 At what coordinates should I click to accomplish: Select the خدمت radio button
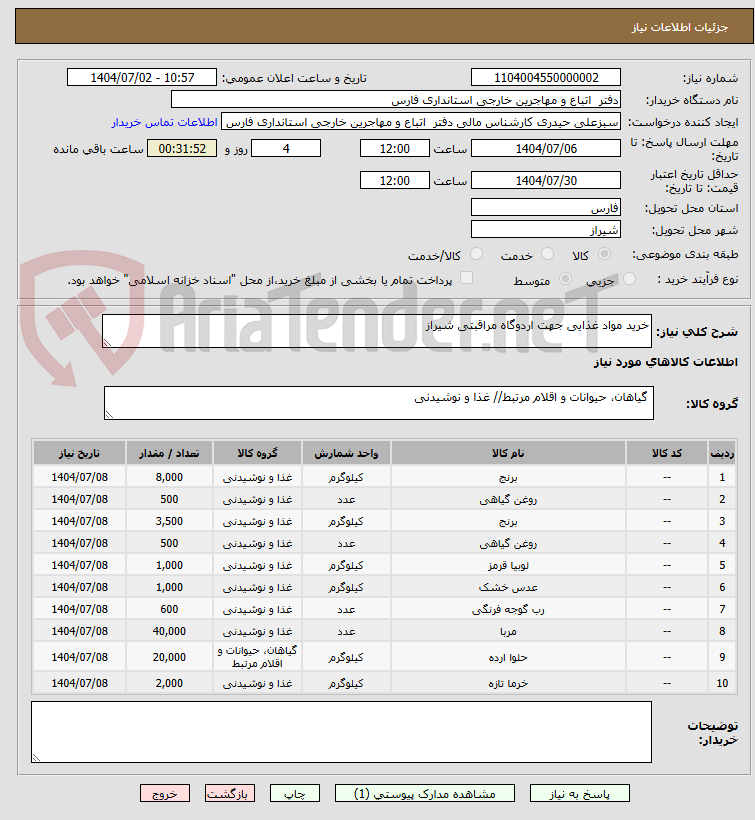(547, 254)
